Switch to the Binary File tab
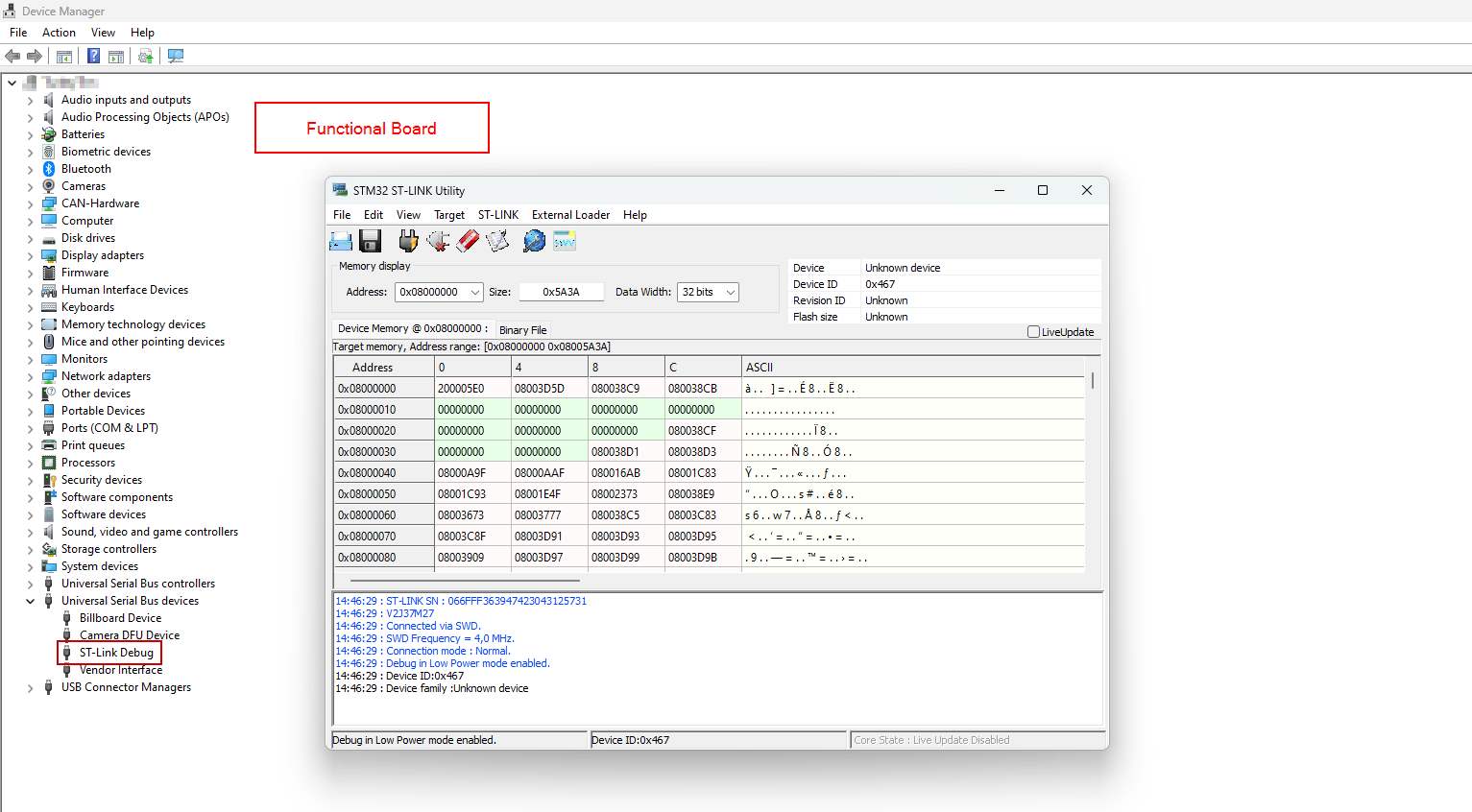1472x812 pixels. coord(521,329)
